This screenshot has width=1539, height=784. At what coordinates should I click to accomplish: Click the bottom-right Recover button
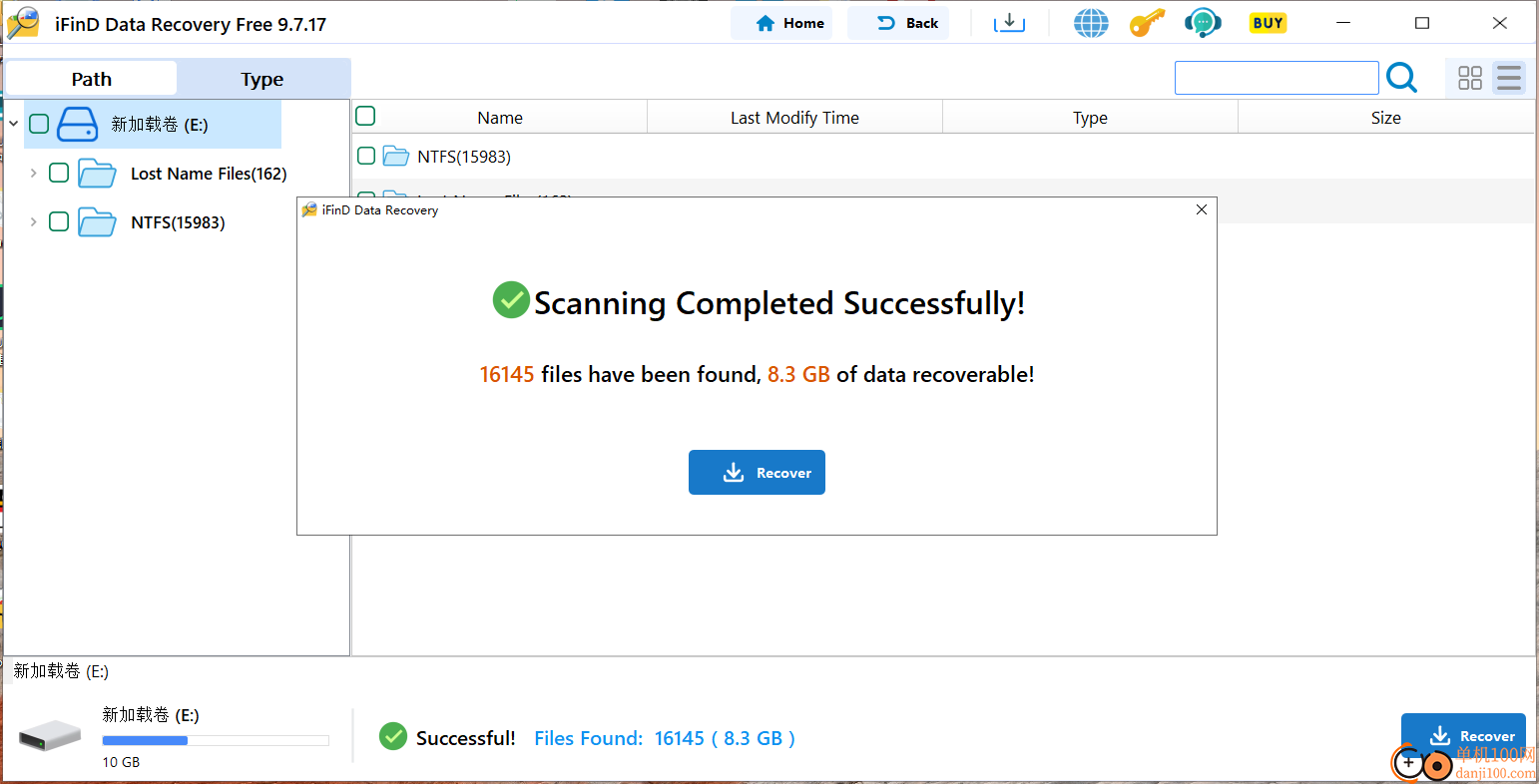coord(1463,736)
